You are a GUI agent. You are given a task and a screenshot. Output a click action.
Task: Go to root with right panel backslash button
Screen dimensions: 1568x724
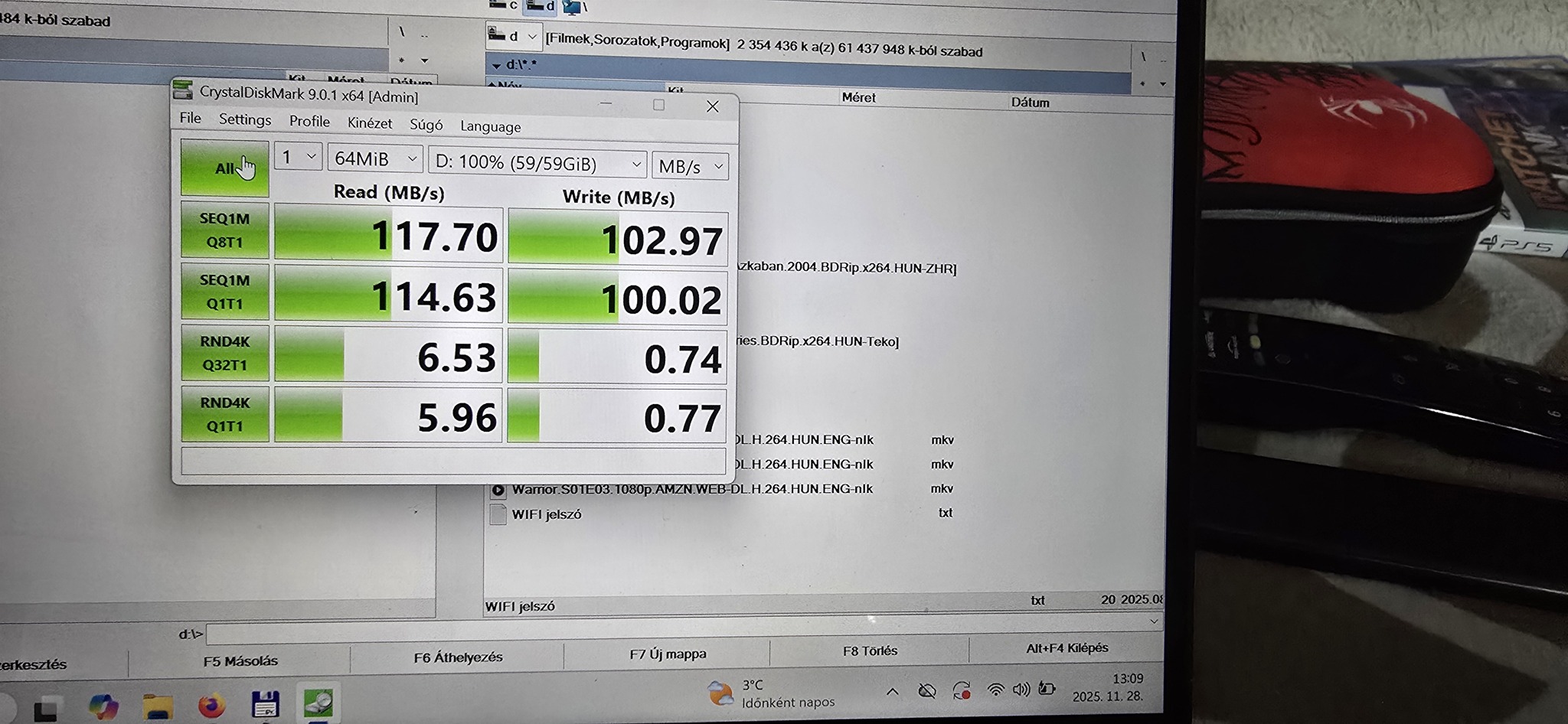[1143, 57]
